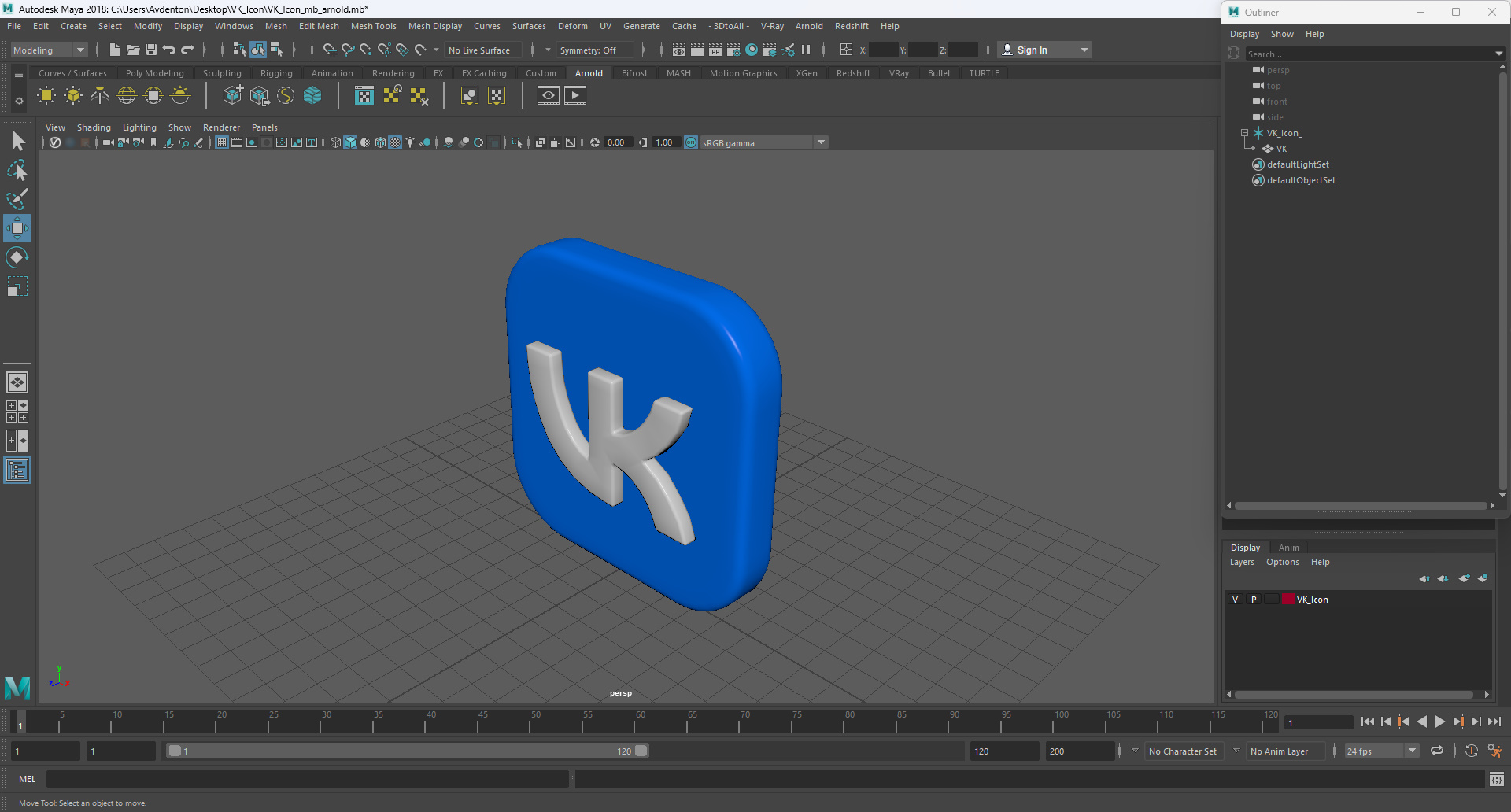Viewport: 1511px width, 812px height.
Task: Create a new scene
Action: tap(115, 50)
